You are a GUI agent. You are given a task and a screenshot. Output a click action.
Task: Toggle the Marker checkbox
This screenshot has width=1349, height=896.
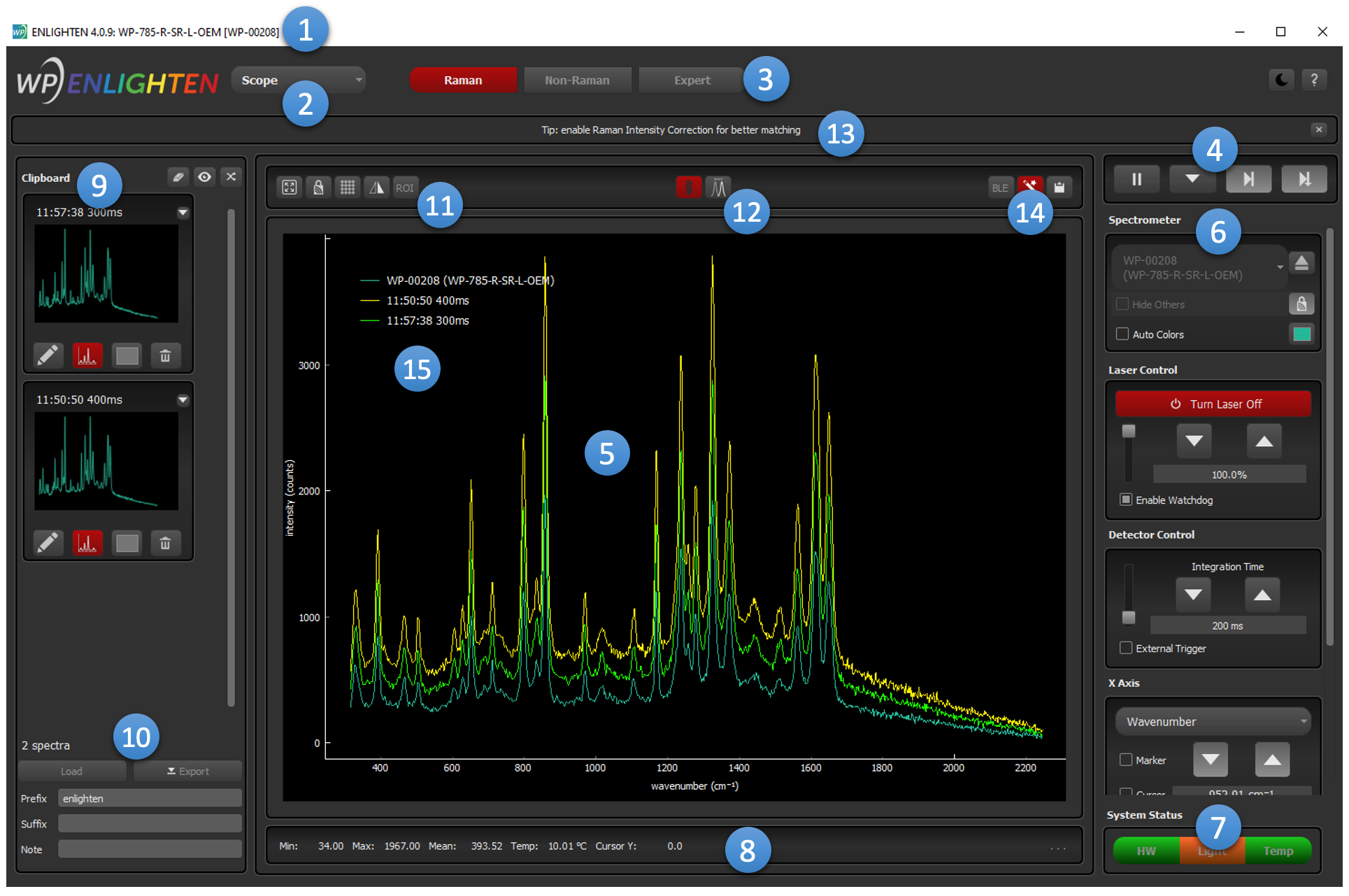(1126, 760)
